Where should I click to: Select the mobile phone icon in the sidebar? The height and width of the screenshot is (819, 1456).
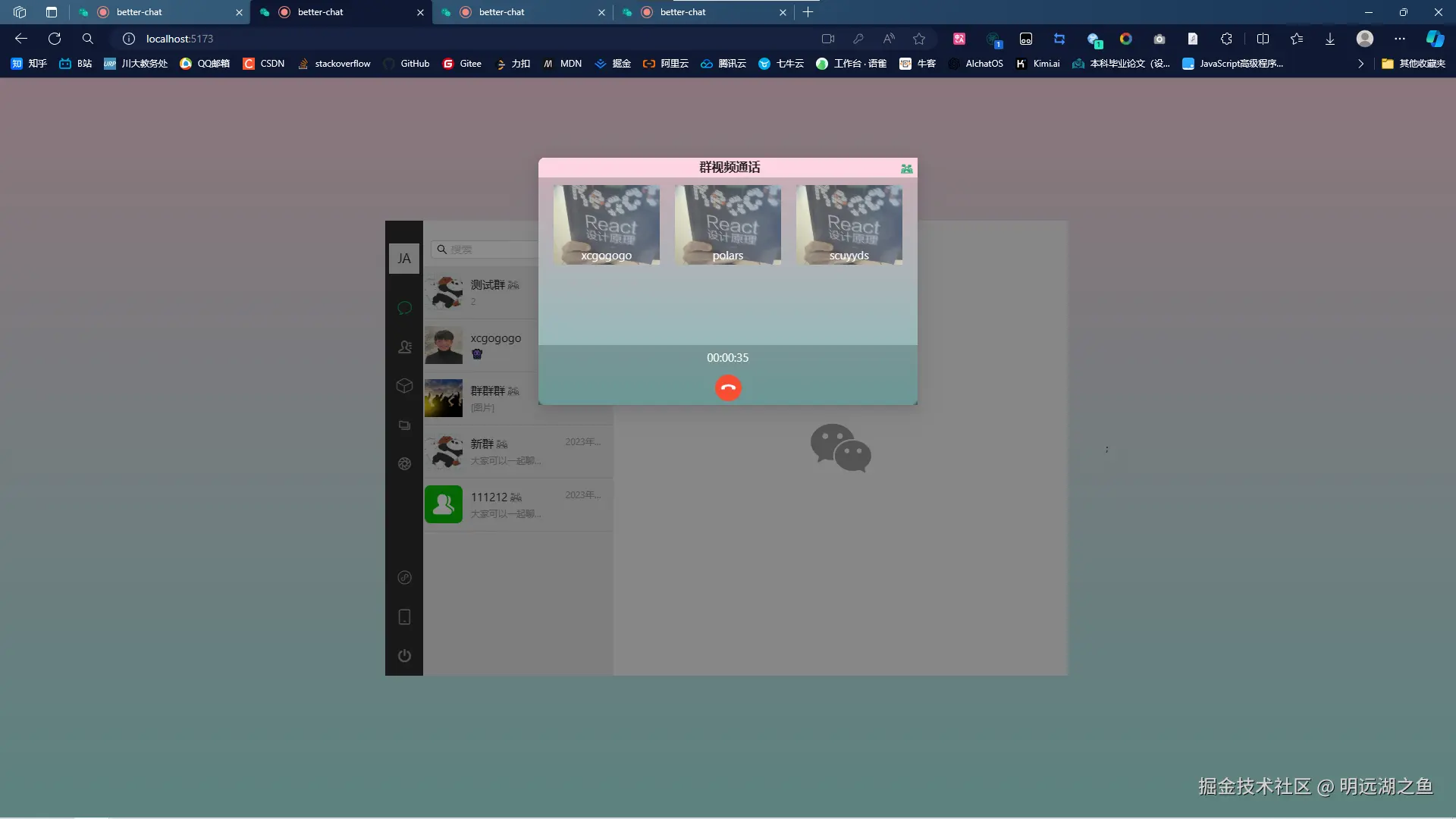tap(404, 617)
